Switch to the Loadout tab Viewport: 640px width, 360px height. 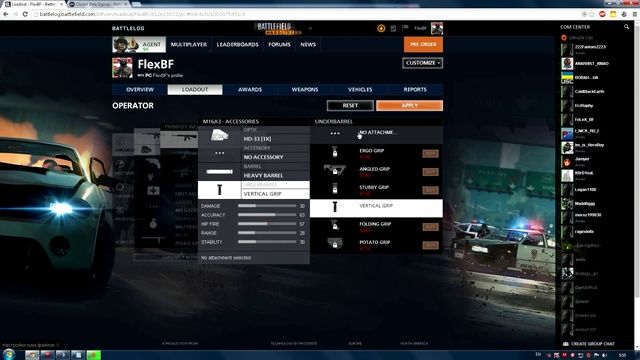click(195, 89)
